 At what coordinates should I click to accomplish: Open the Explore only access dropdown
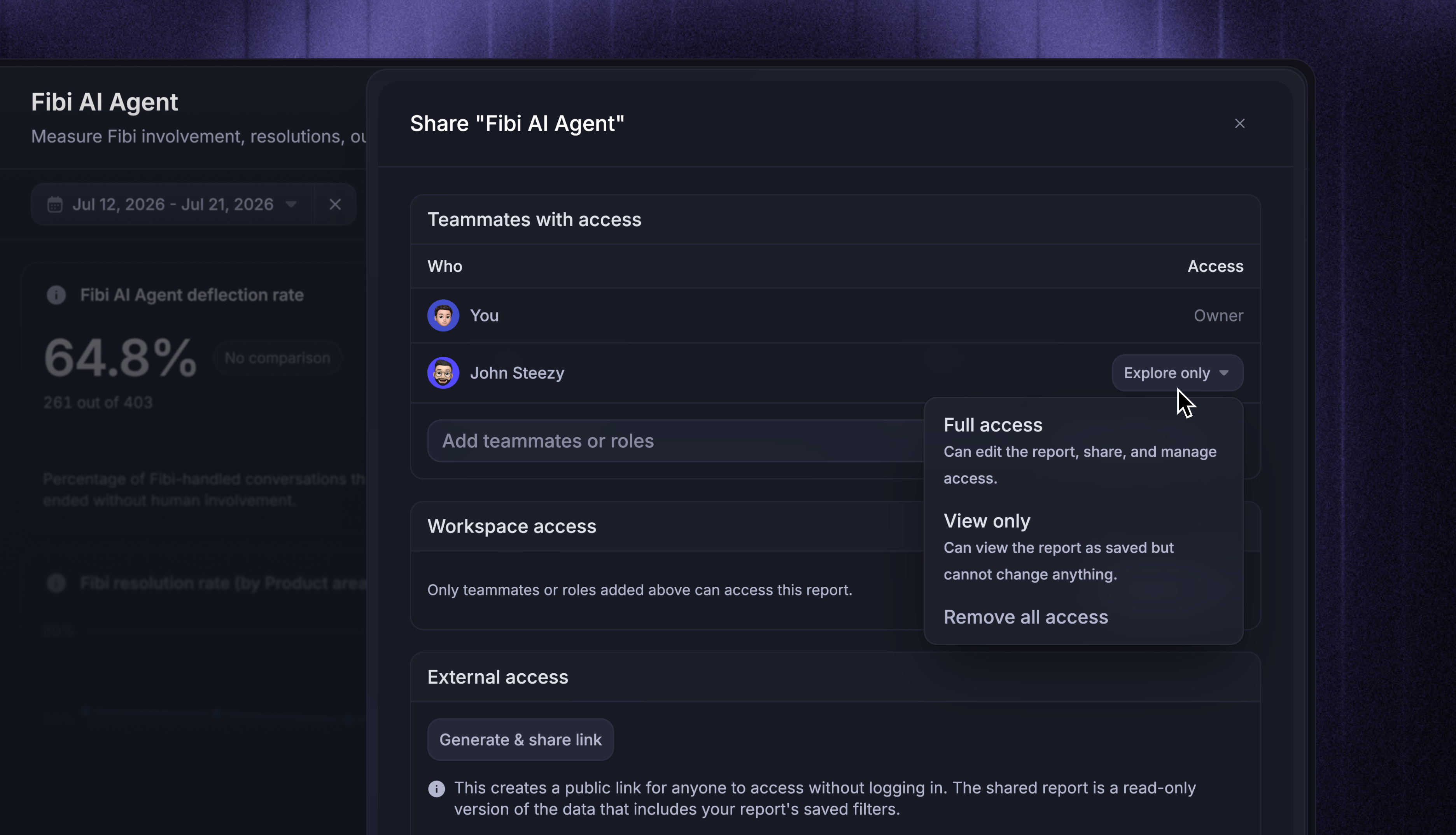coord(1177,373)
